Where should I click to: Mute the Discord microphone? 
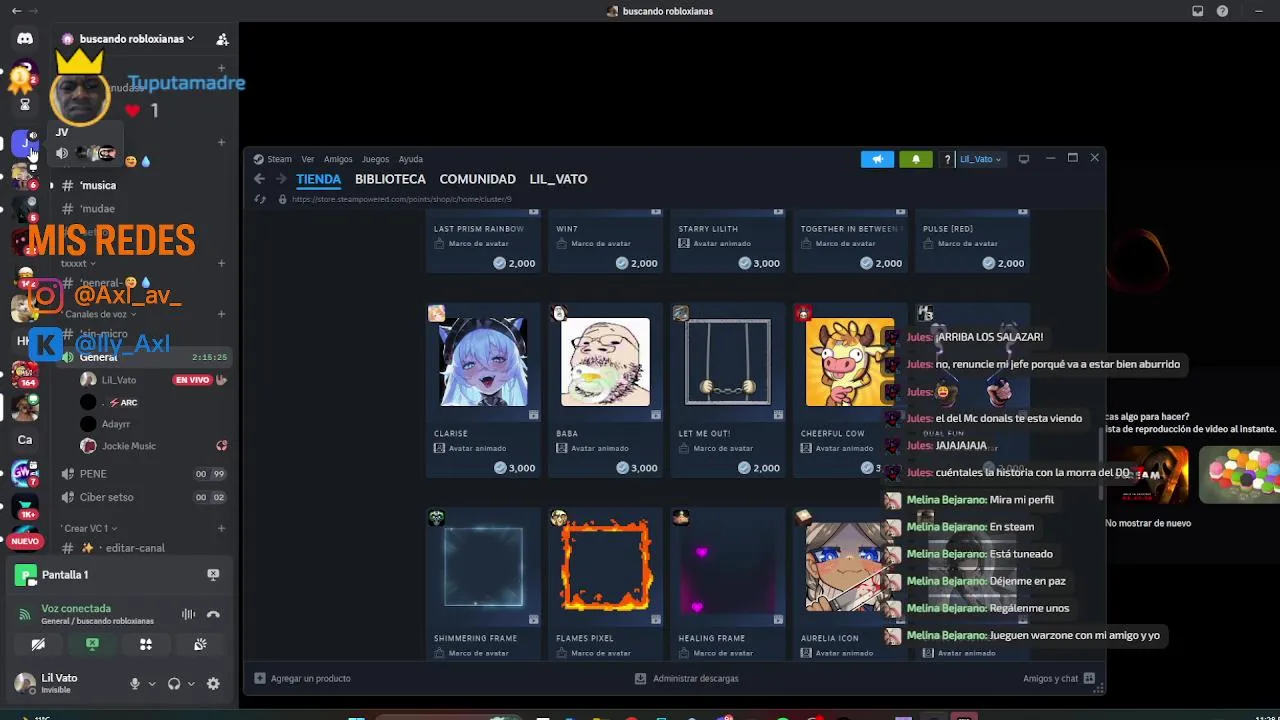(x=135, y=684)
